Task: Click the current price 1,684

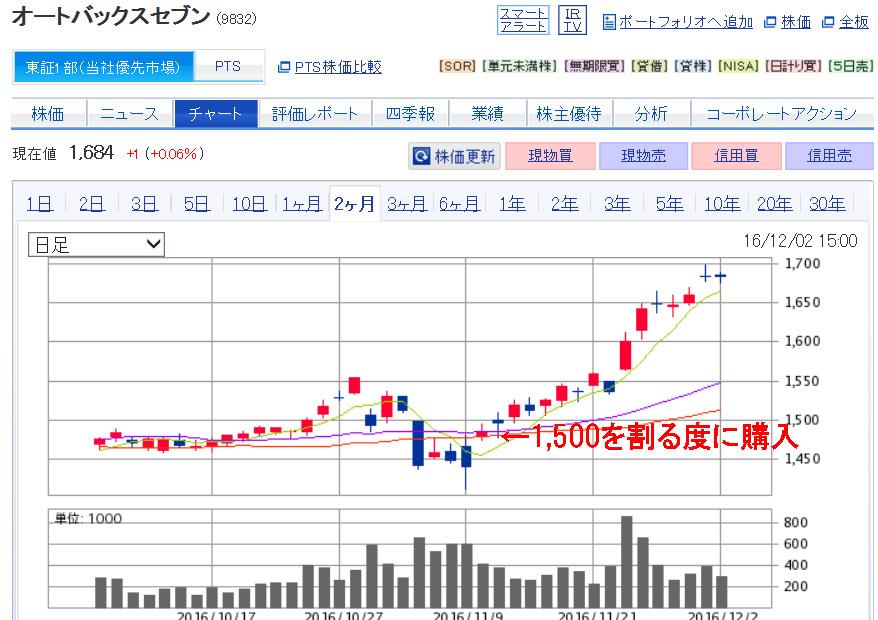Action: point(91,152)
